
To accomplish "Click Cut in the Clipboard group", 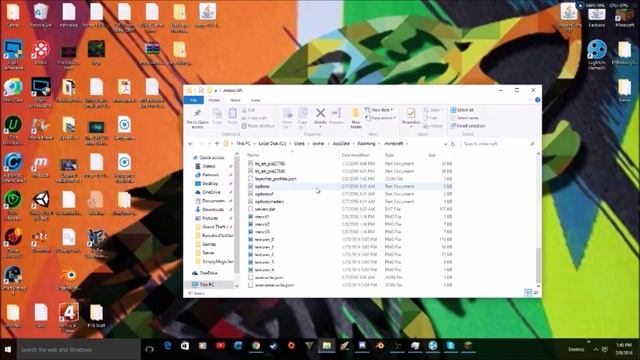I will 249,110.
